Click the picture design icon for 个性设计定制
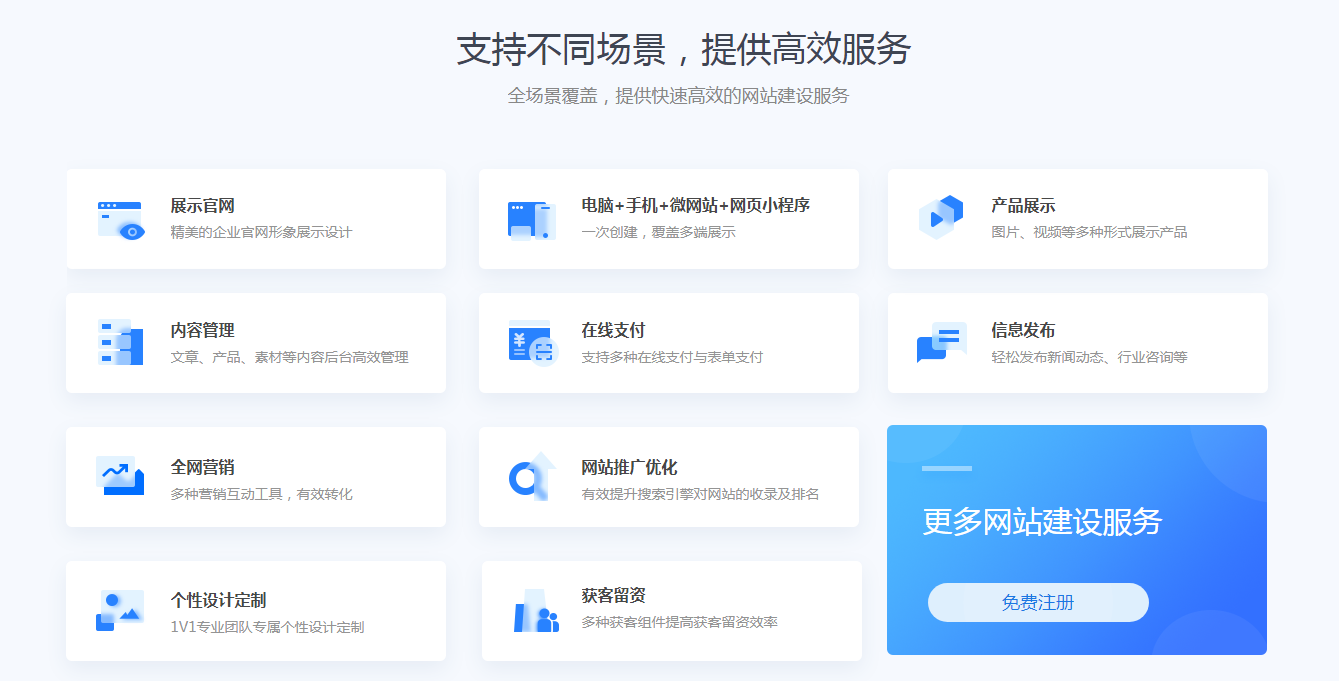Image resolution: width=1339 pixels, height=681 pixels. pyautogui.click(x=119, y=610)
